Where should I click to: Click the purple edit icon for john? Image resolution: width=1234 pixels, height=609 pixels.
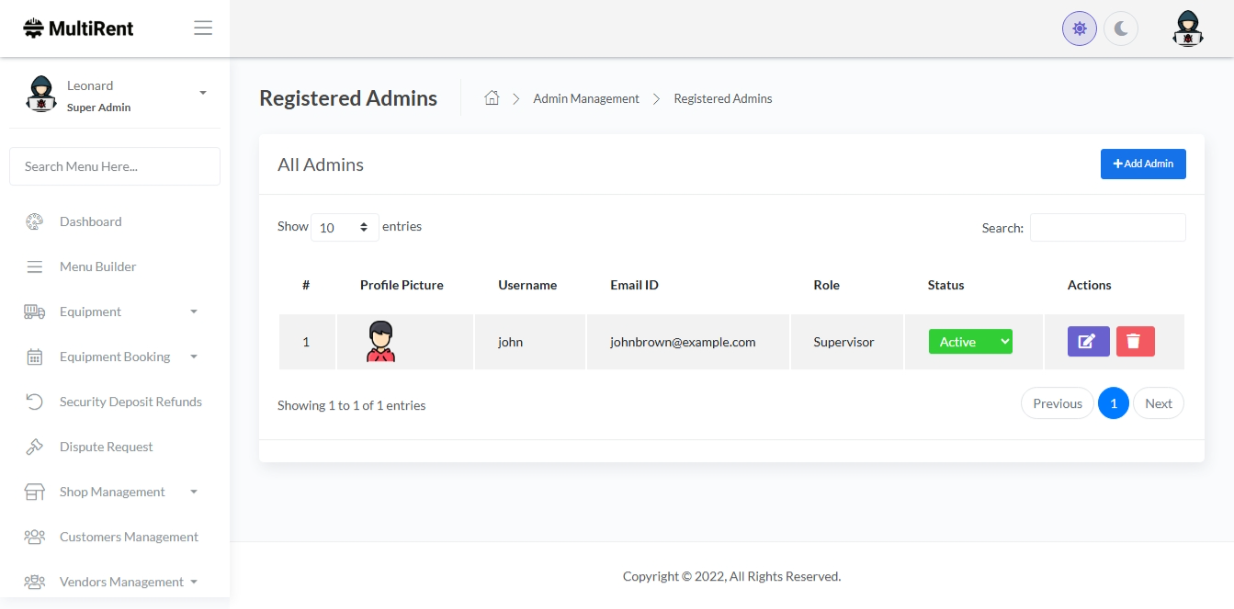(1088, 342)
